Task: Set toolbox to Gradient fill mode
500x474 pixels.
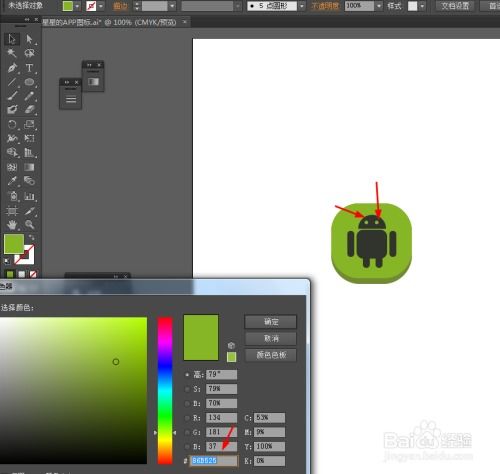Action: (x=22, y=274)
